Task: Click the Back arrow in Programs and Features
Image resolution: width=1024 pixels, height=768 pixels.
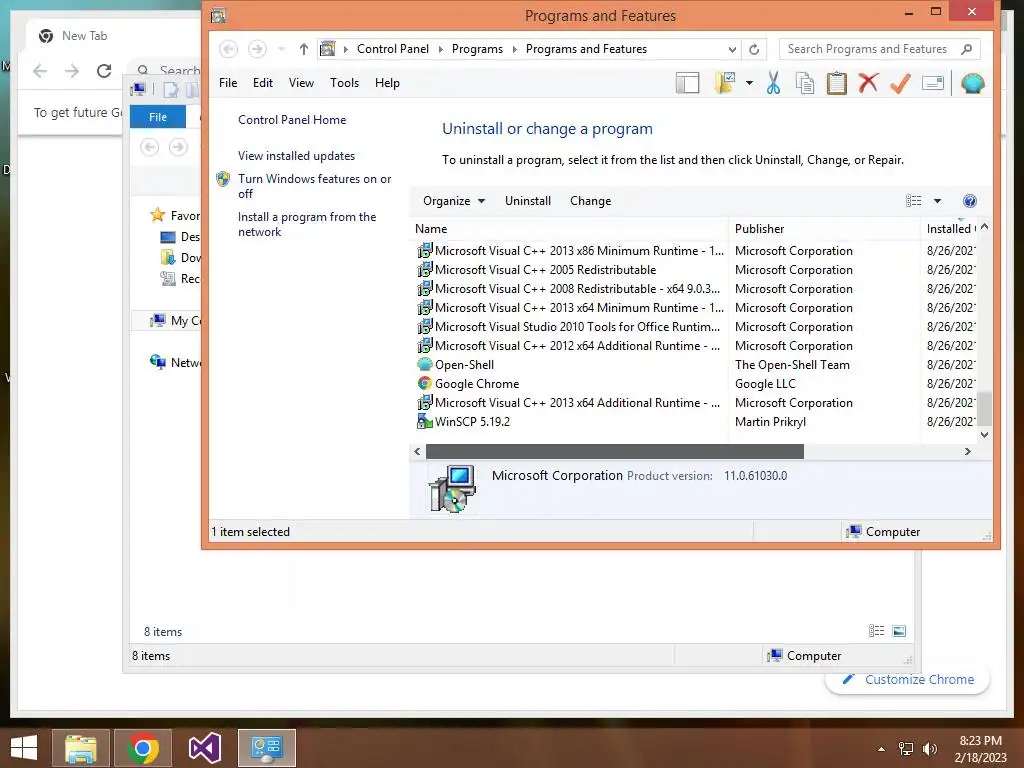Action: 229,49
